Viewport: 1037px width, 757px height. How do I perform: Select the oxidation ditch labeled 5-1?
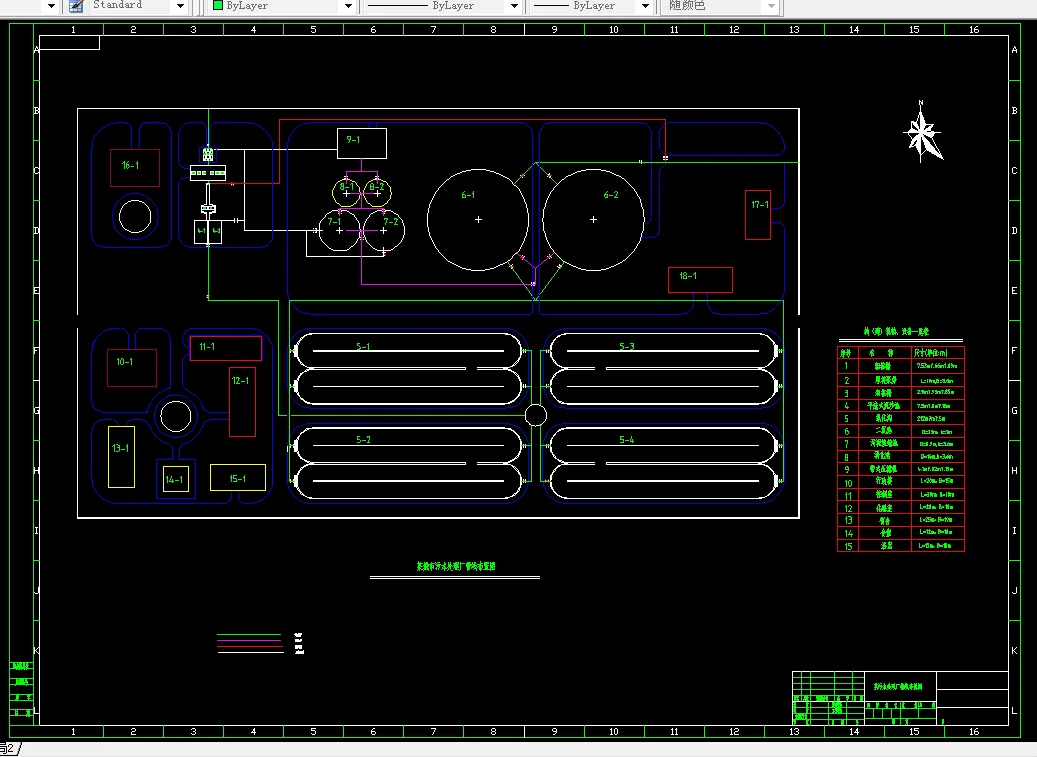click(x=409, y=368)
